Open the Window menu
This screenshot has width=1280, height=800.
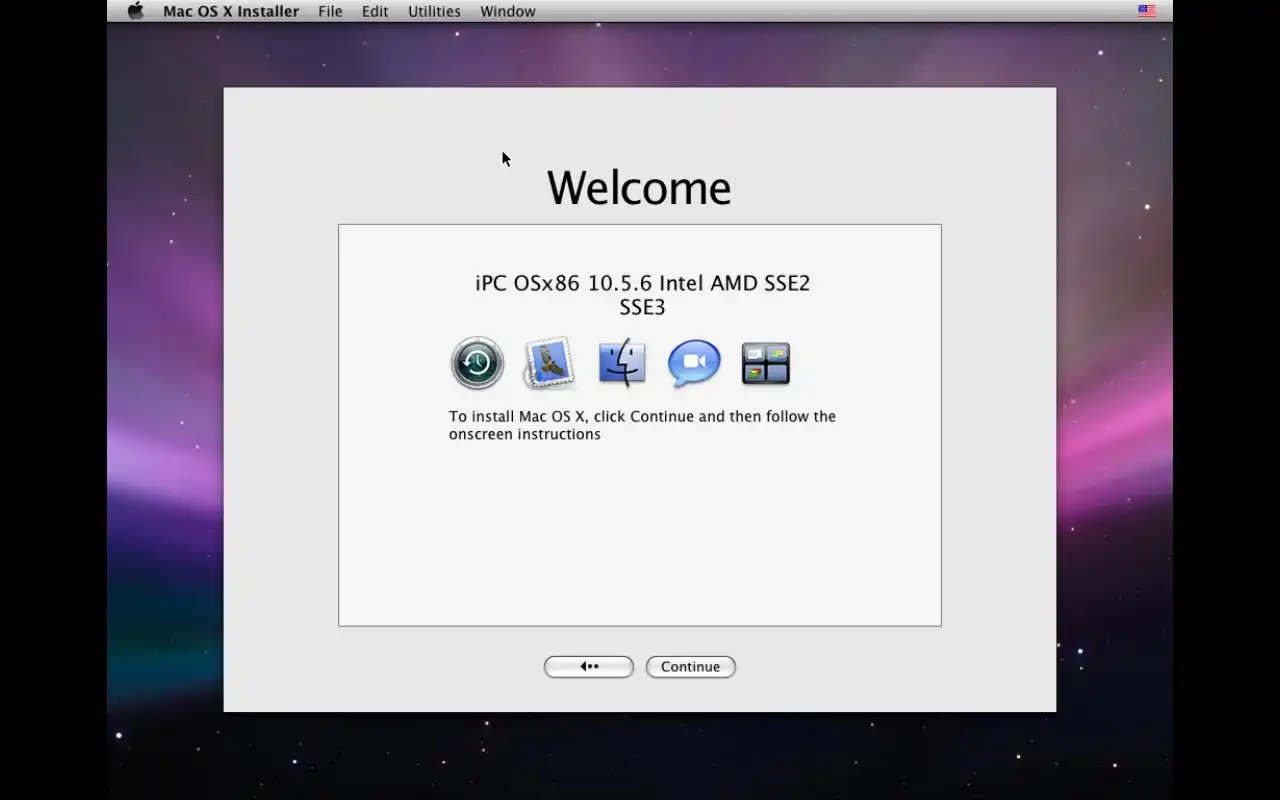508,11
